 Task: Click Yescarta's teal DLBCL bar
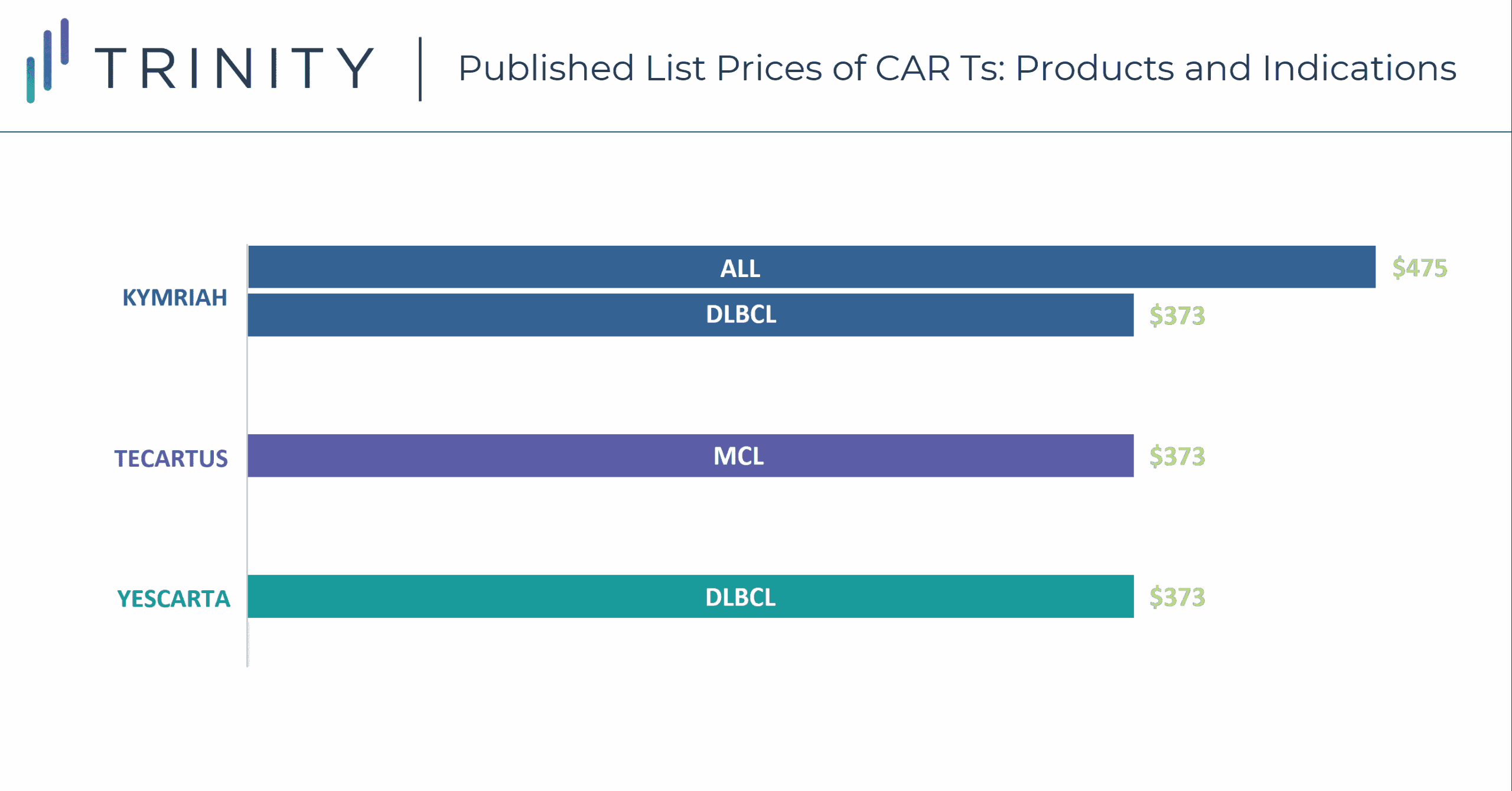[690, 597]
